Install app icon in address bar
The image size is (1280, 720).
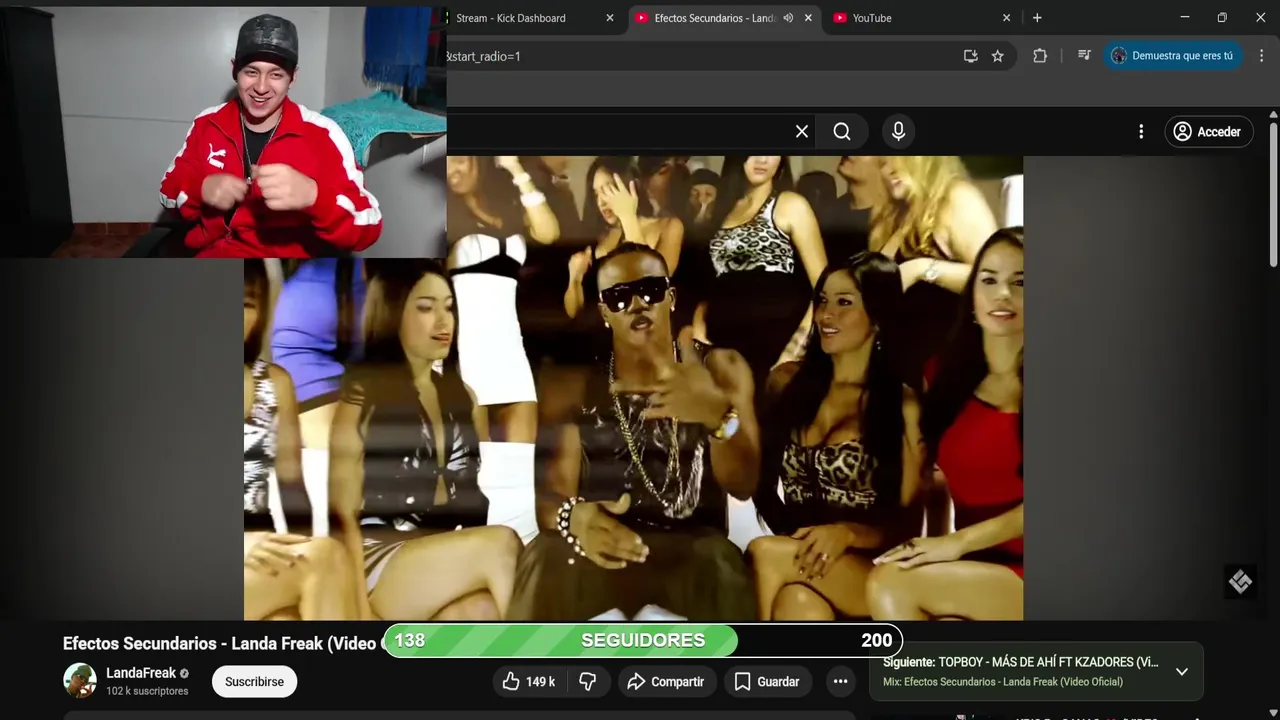(x=970, y=56)
